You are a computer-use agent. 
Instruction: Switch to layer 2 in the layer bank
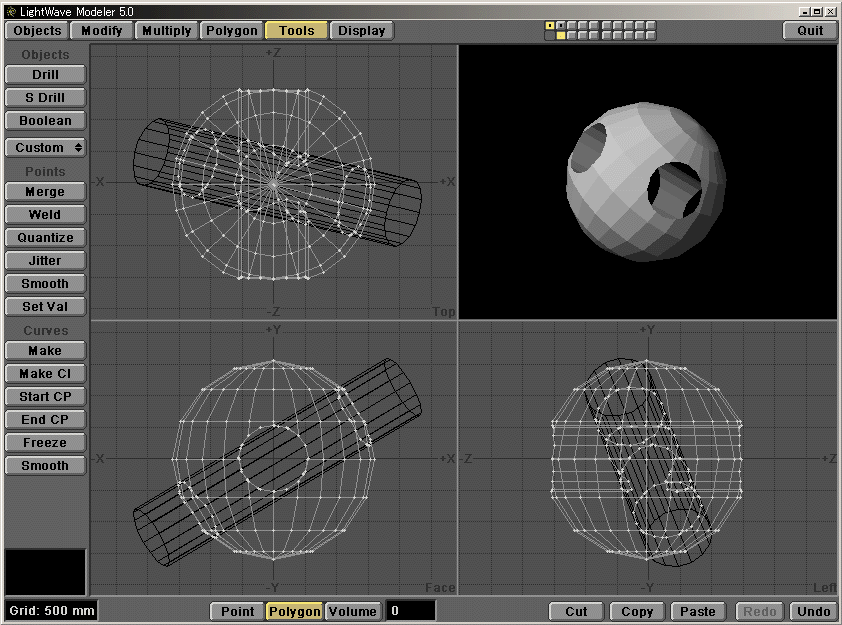point(561,25)
